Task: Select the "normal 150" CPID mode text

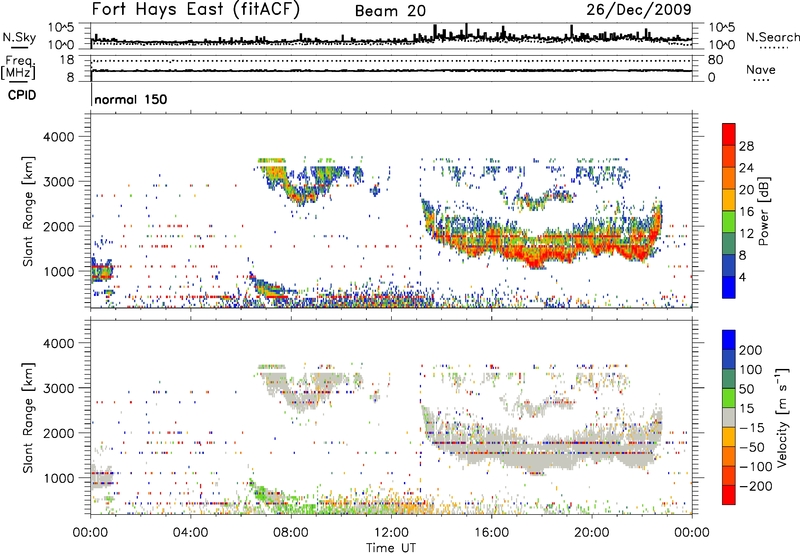Action: 131,99
